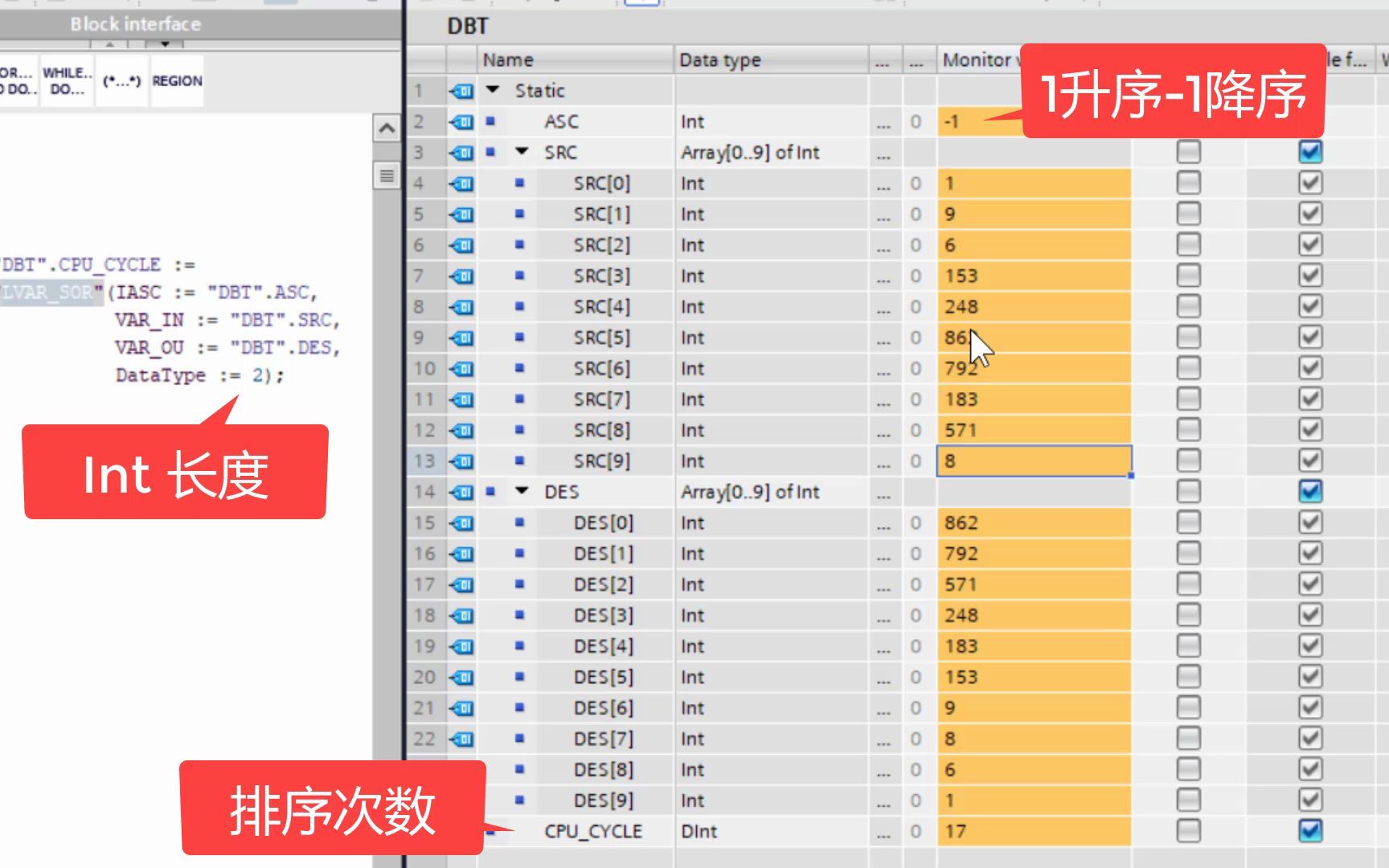Click the tag icon beside DES[5]

[462, 677]
